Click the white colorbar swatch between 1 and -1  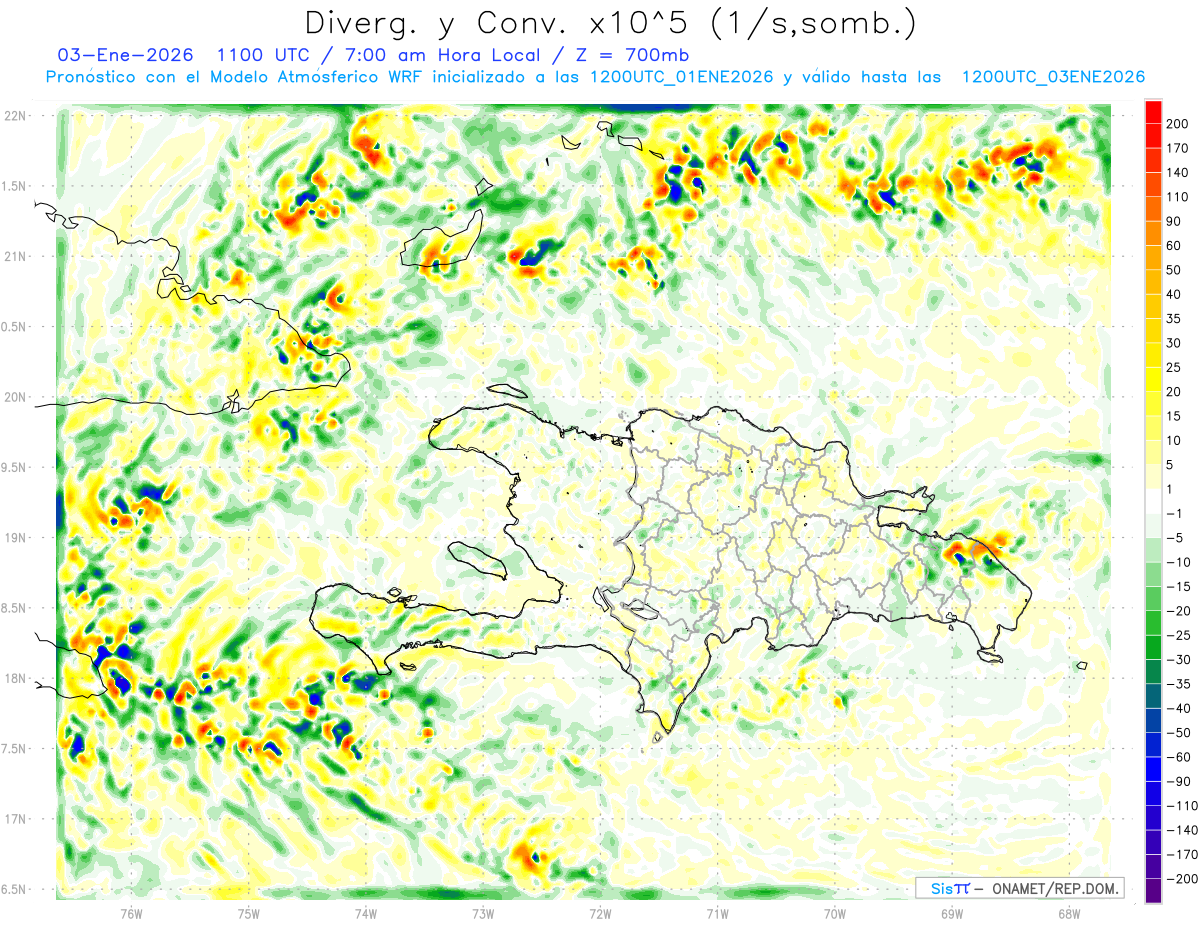click(x=1153, y=501)
